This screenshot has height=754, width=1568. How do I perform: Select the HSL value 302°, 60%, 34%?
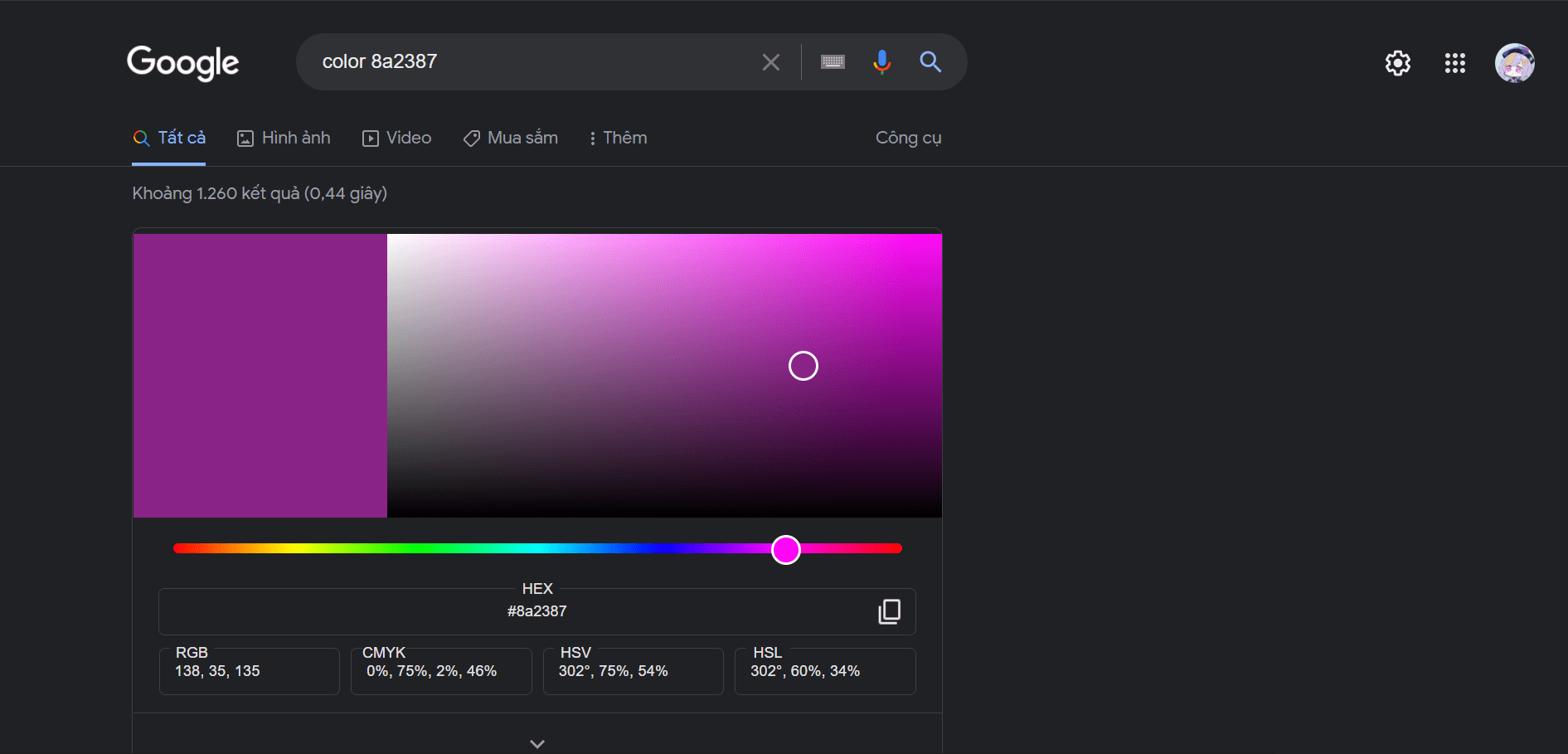[x=805, y=671]
